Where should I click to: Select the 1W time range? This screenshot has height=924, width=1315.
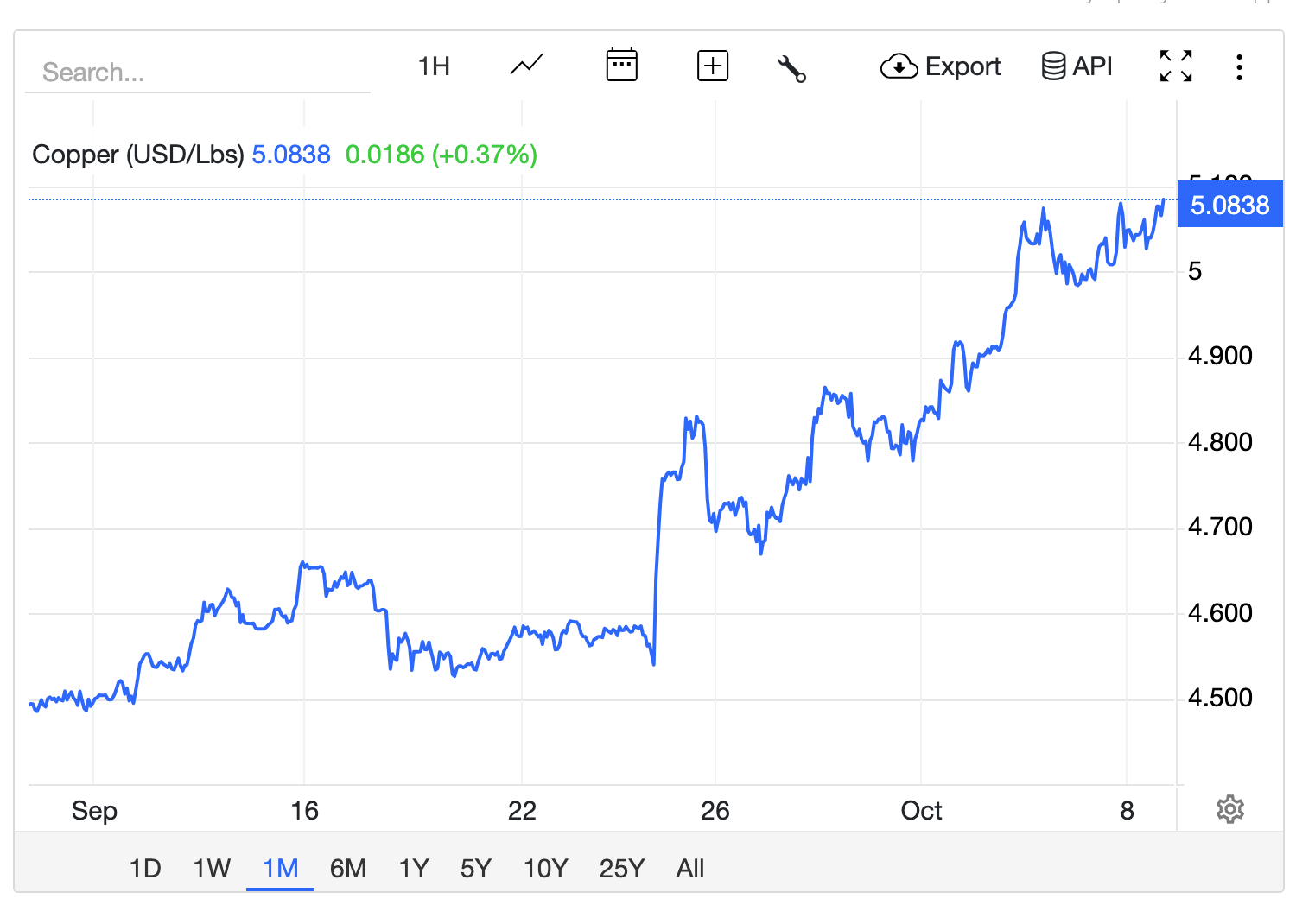[x=212, y=868]
